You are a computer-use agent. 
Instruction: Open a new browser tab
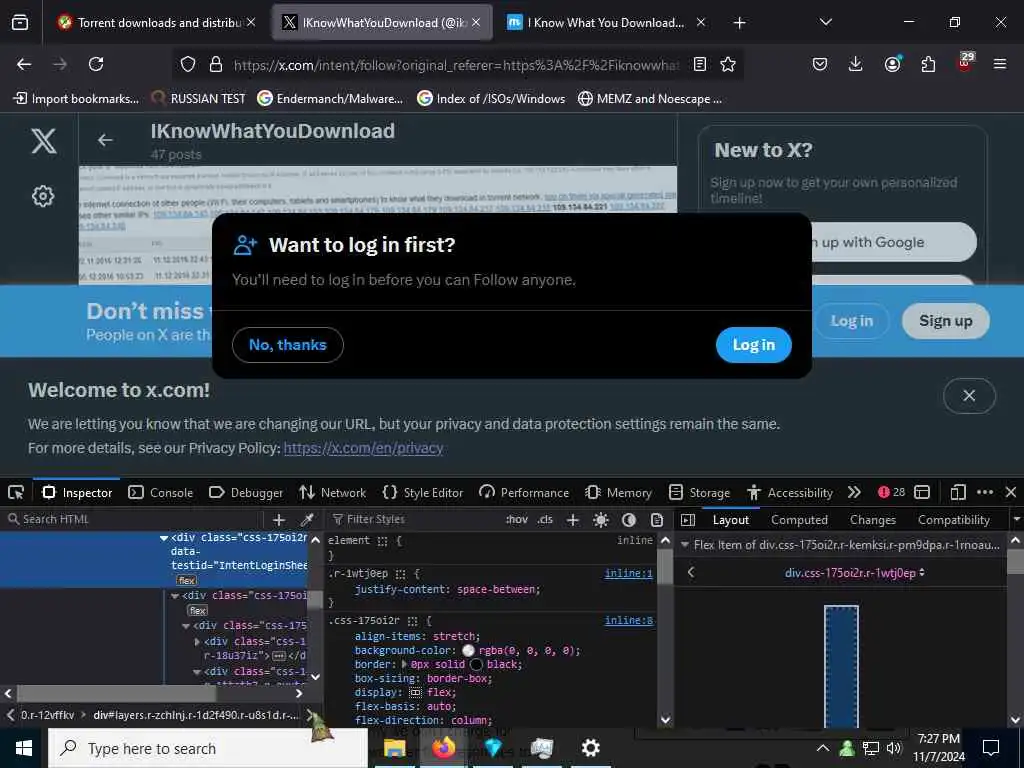739,23
